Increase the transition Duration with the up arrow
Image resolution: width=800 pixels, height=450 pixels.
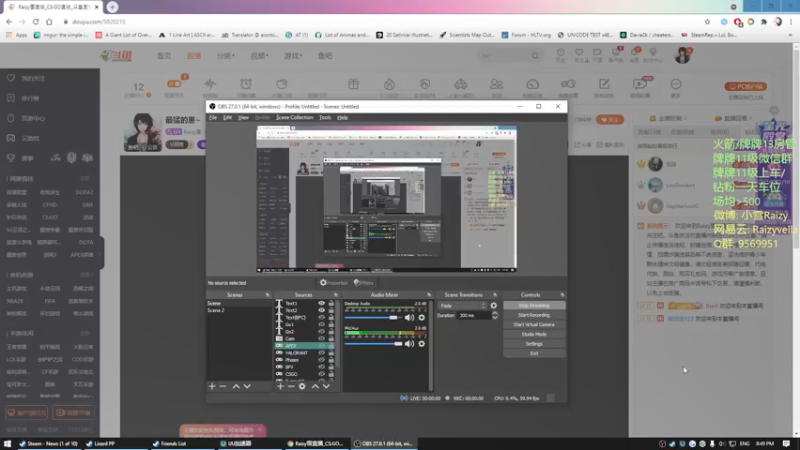[494, 313]
